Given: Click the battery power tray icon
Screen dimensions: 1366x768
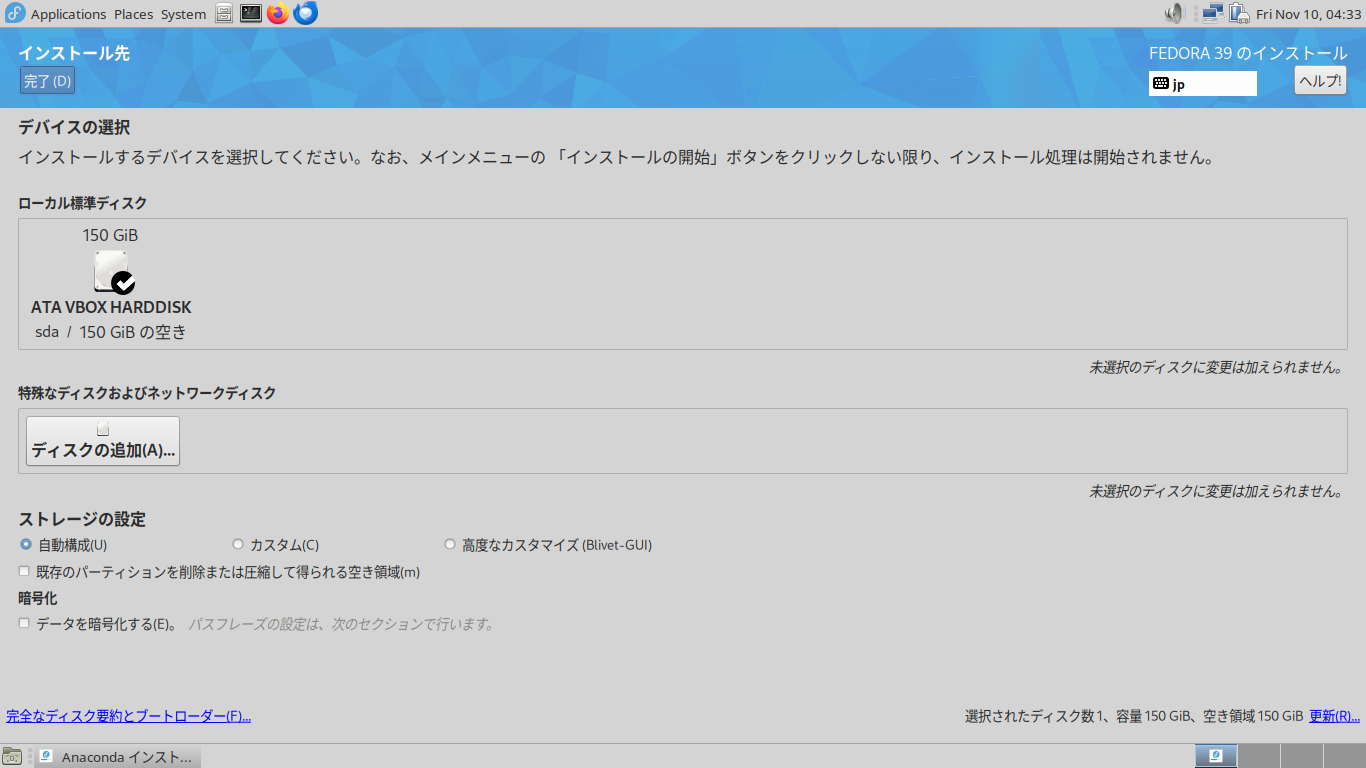Looking at the screenshot, I should tap(1239, 13).
